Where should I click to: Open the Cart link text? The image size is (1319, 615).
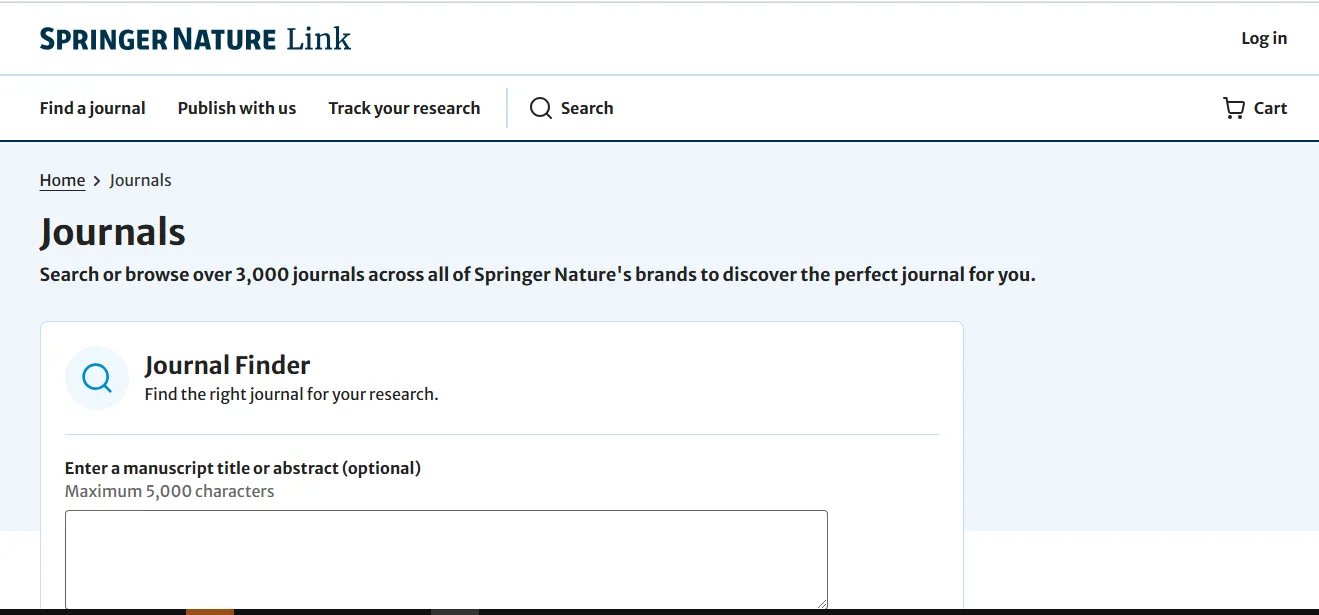1270,108
